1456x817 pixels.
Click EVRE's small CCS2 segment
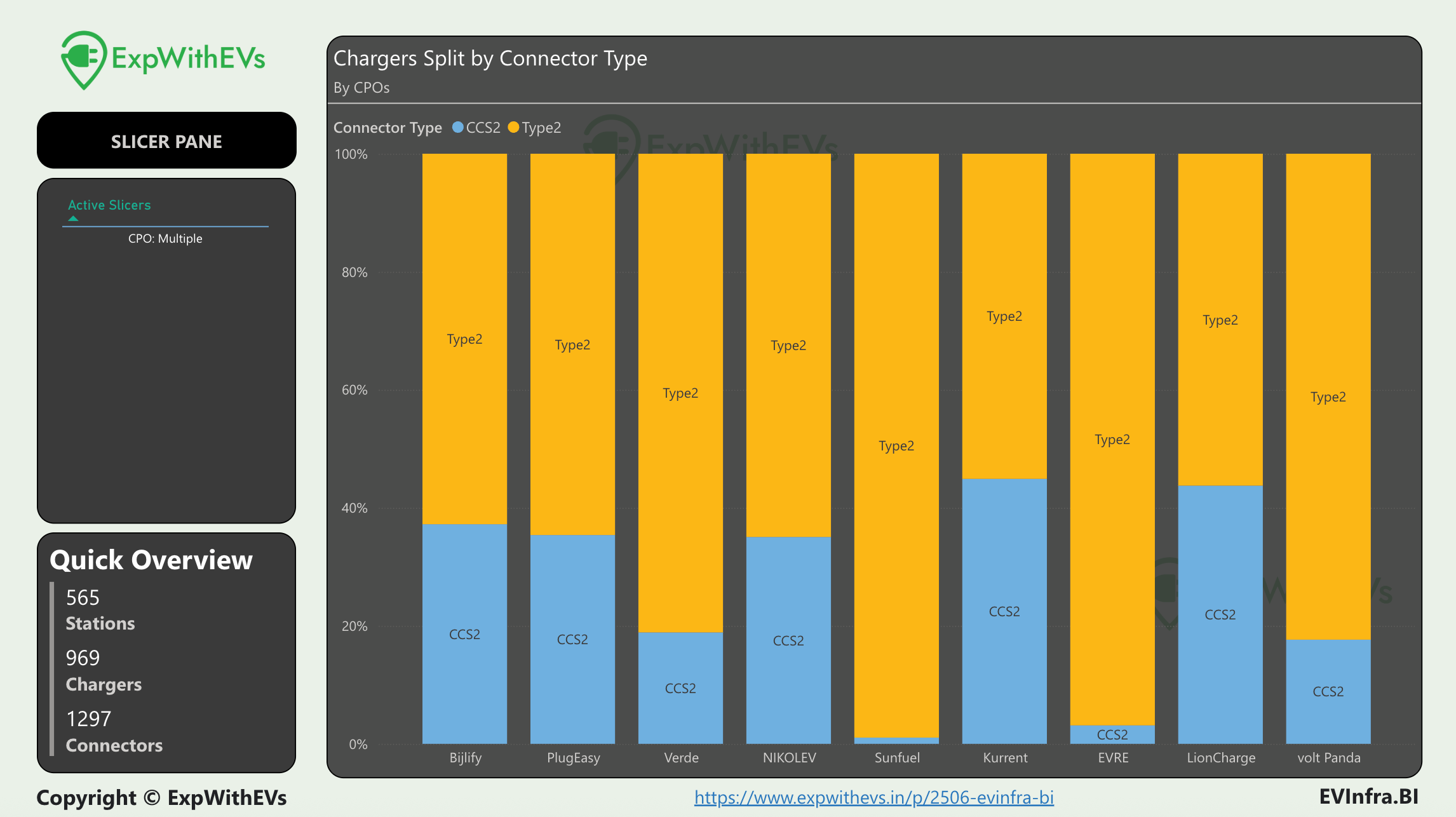[1112, 734]
